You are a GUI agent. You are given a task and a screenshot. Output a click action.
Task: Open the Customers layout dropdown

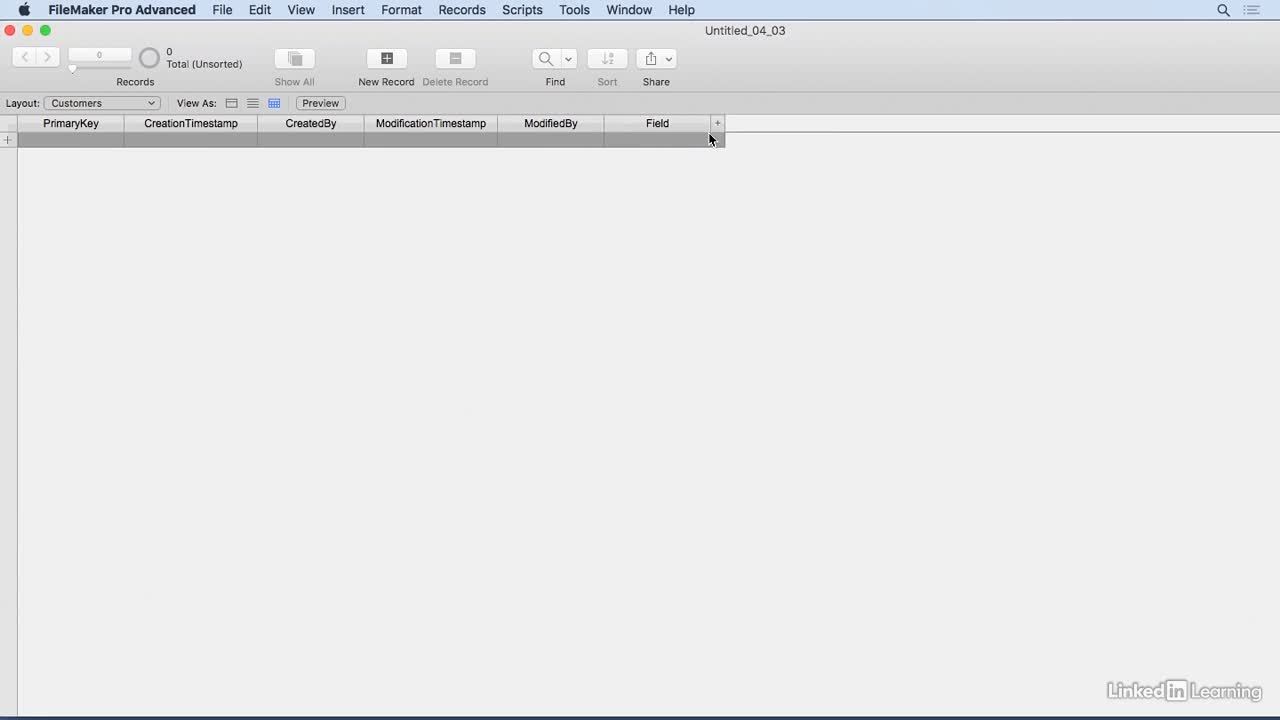click(x=102, y=103)
